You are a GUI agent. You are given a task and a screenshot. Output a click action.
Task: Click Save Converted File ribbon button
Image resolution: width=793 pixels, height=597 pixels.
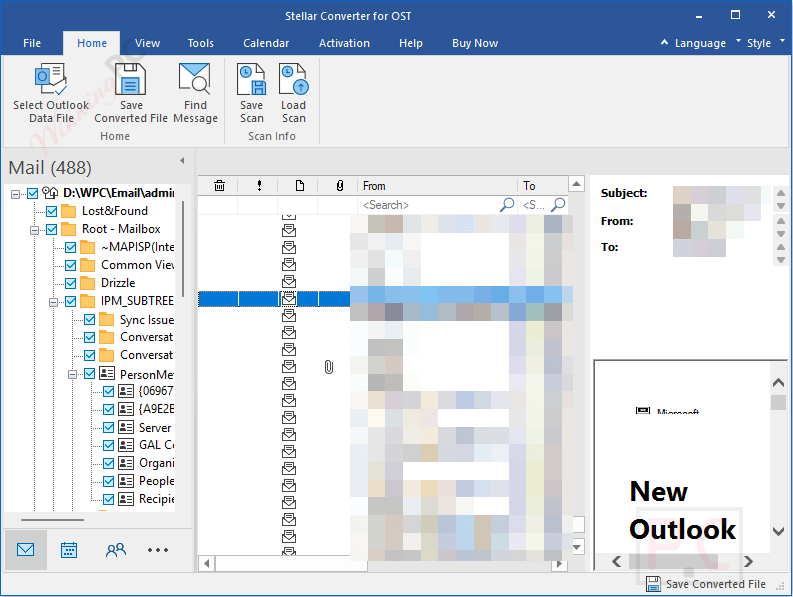tap(130, 94)
